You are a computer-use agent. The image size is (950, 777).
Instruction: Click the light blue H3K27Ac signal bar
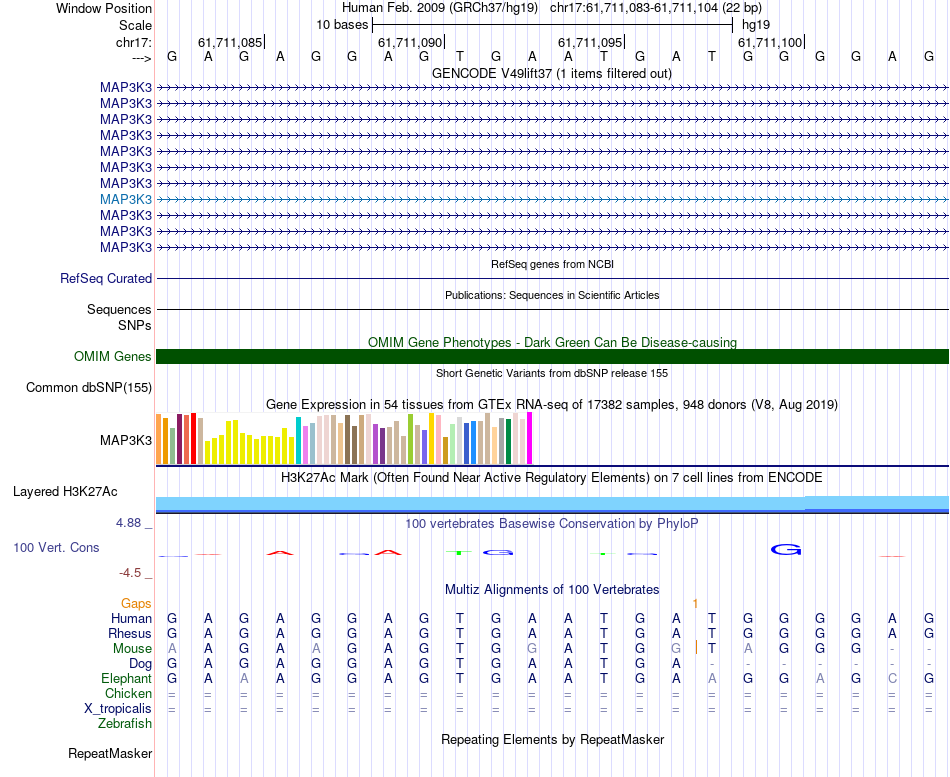click(552, 503)
